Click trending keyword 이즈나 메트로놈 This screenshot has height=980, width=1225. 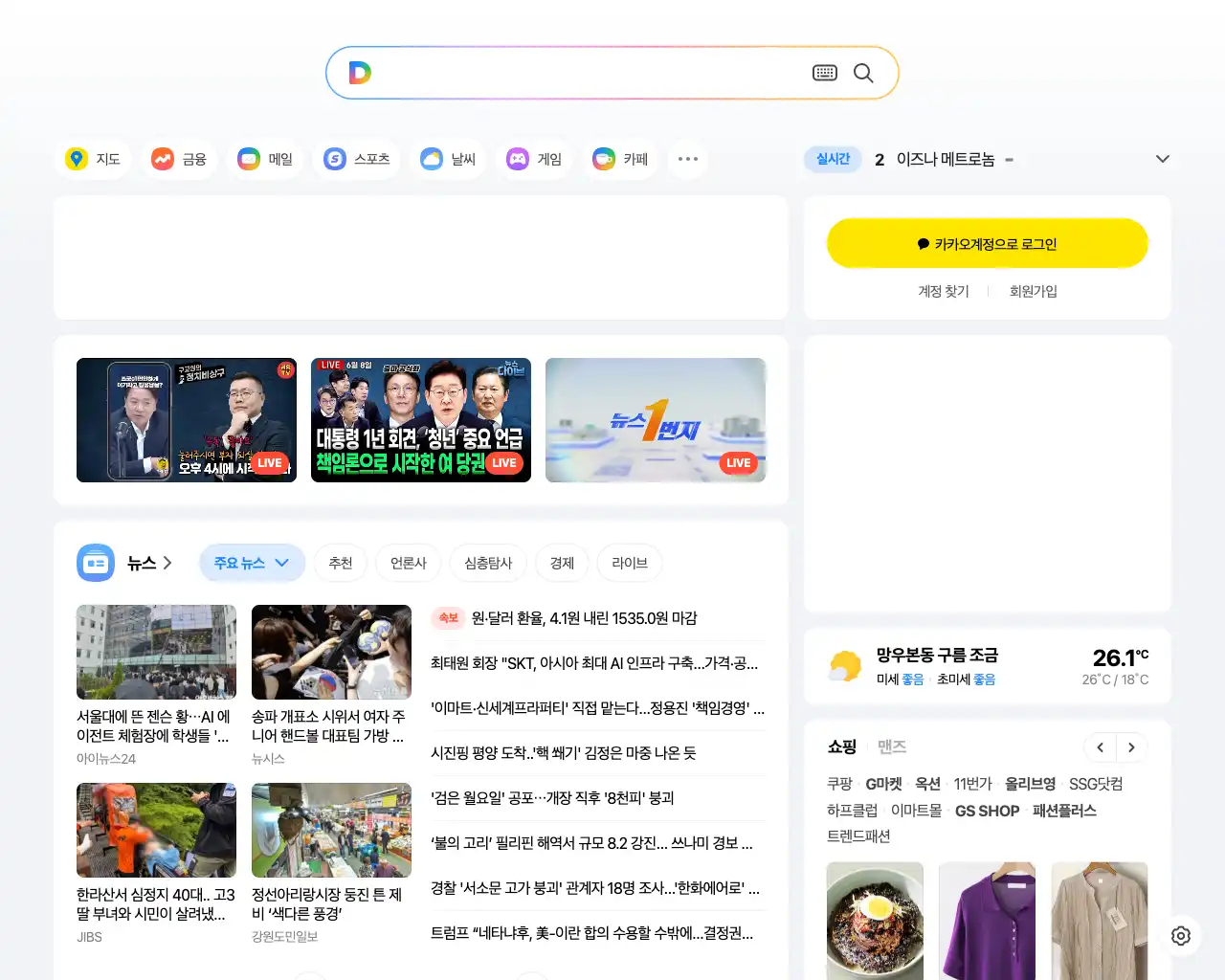point(946,159)
